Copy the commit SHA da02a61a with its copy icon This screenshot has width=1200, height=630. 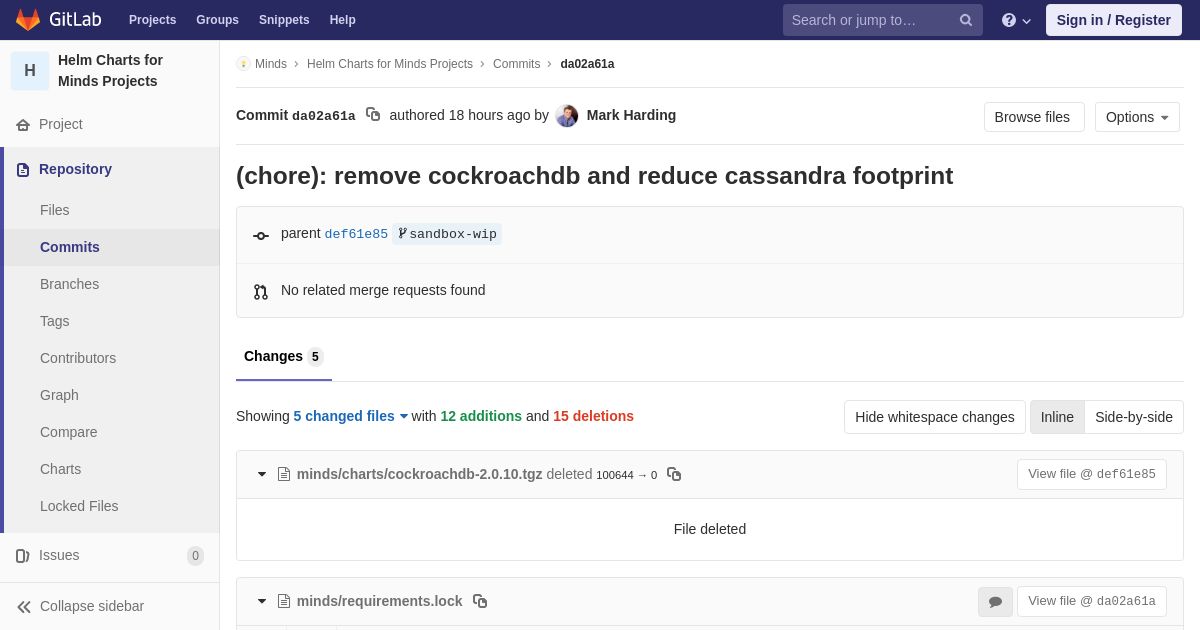[373, 115]
